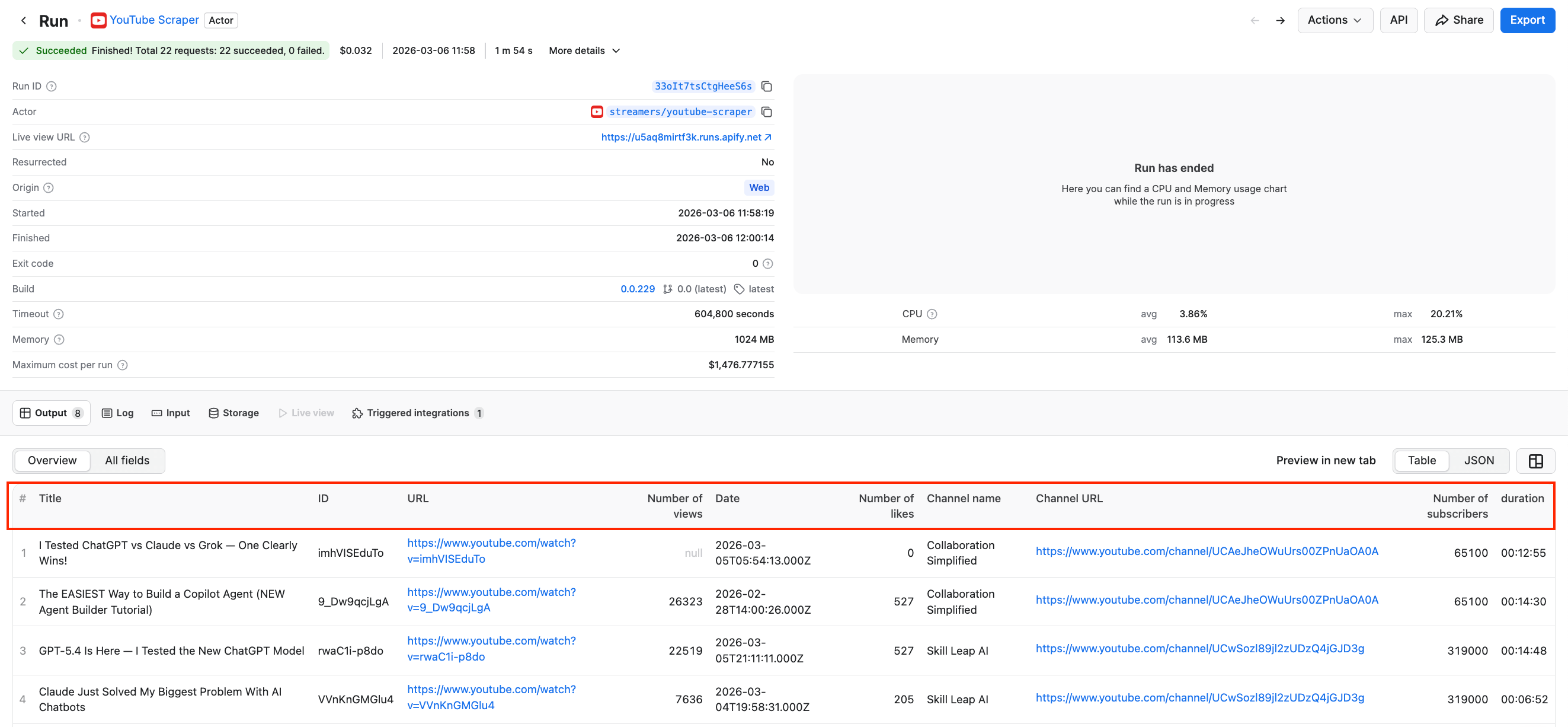Navigate to next run with right arrow
The image size is (1568, 727).
pos(1280,20)
